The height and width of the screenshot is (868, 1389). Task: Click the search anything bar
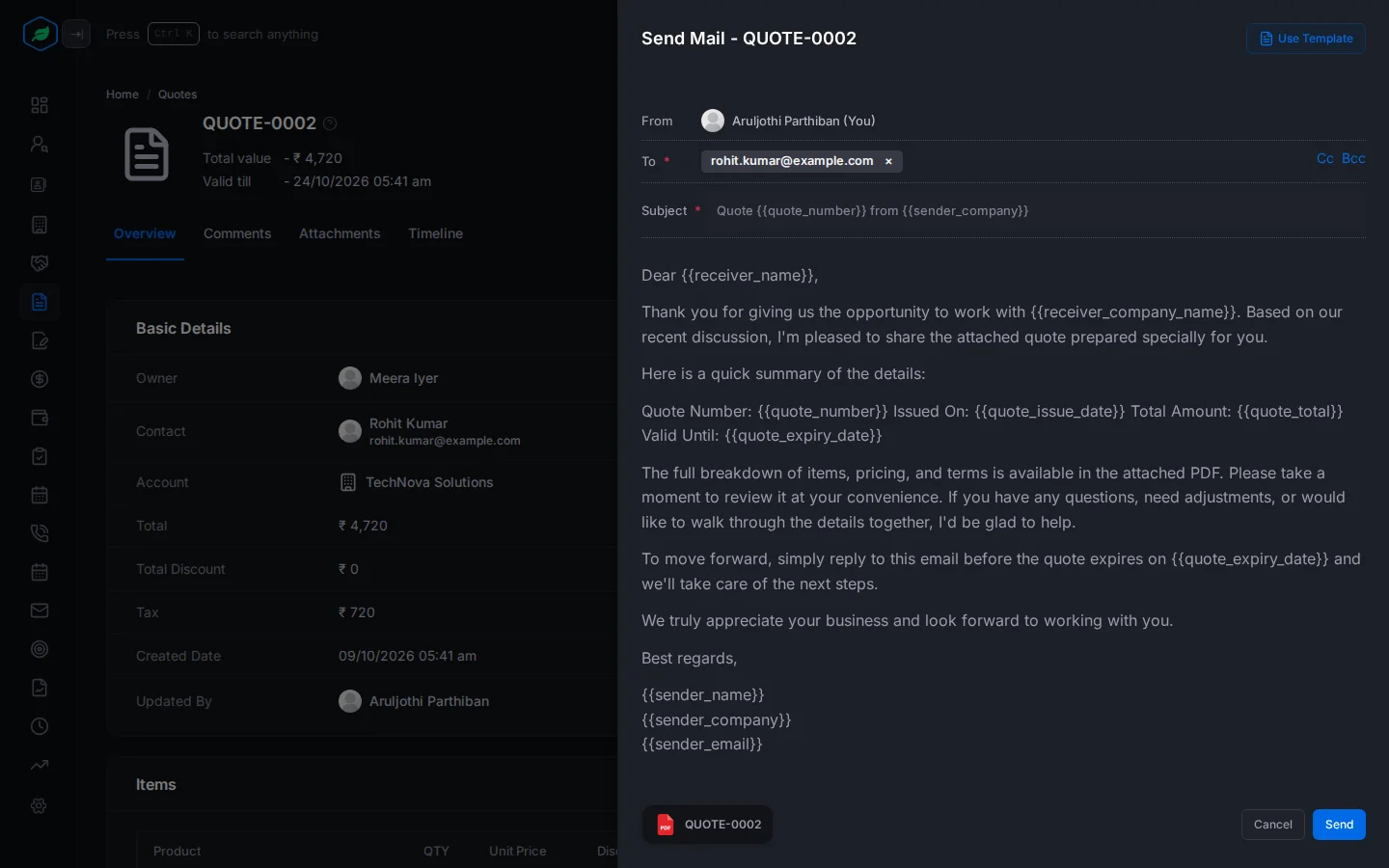212,34
